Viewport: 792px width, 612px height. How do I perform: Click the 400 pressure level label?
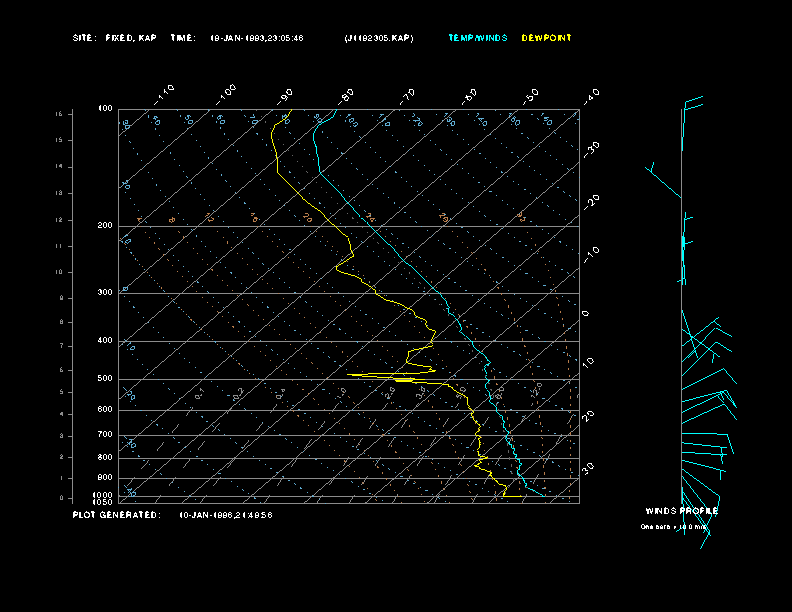[105, 340]
